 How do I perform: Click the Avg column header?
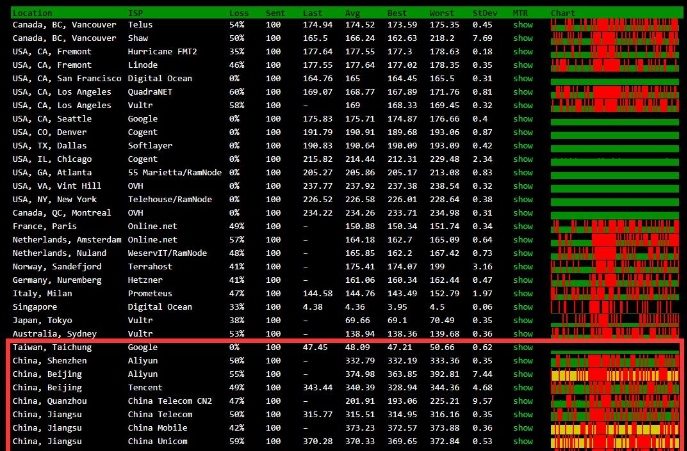click(352, 13)
